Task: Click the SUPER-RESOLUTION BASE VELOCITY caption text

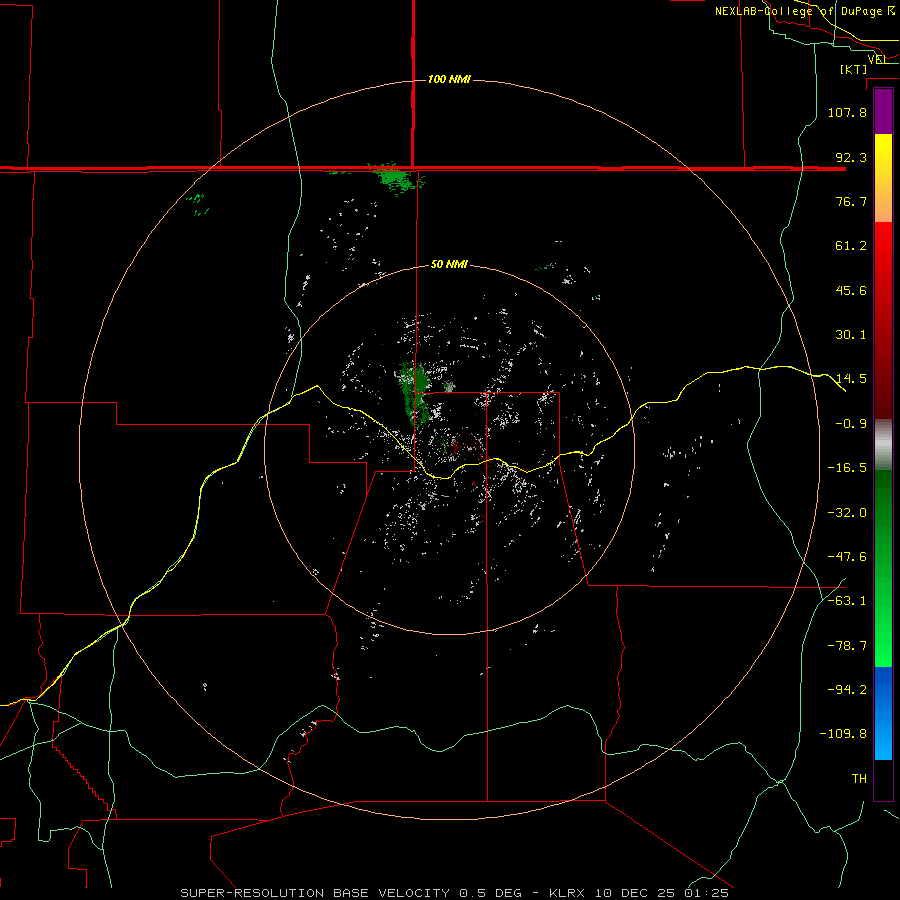Action: click(315, 893)
